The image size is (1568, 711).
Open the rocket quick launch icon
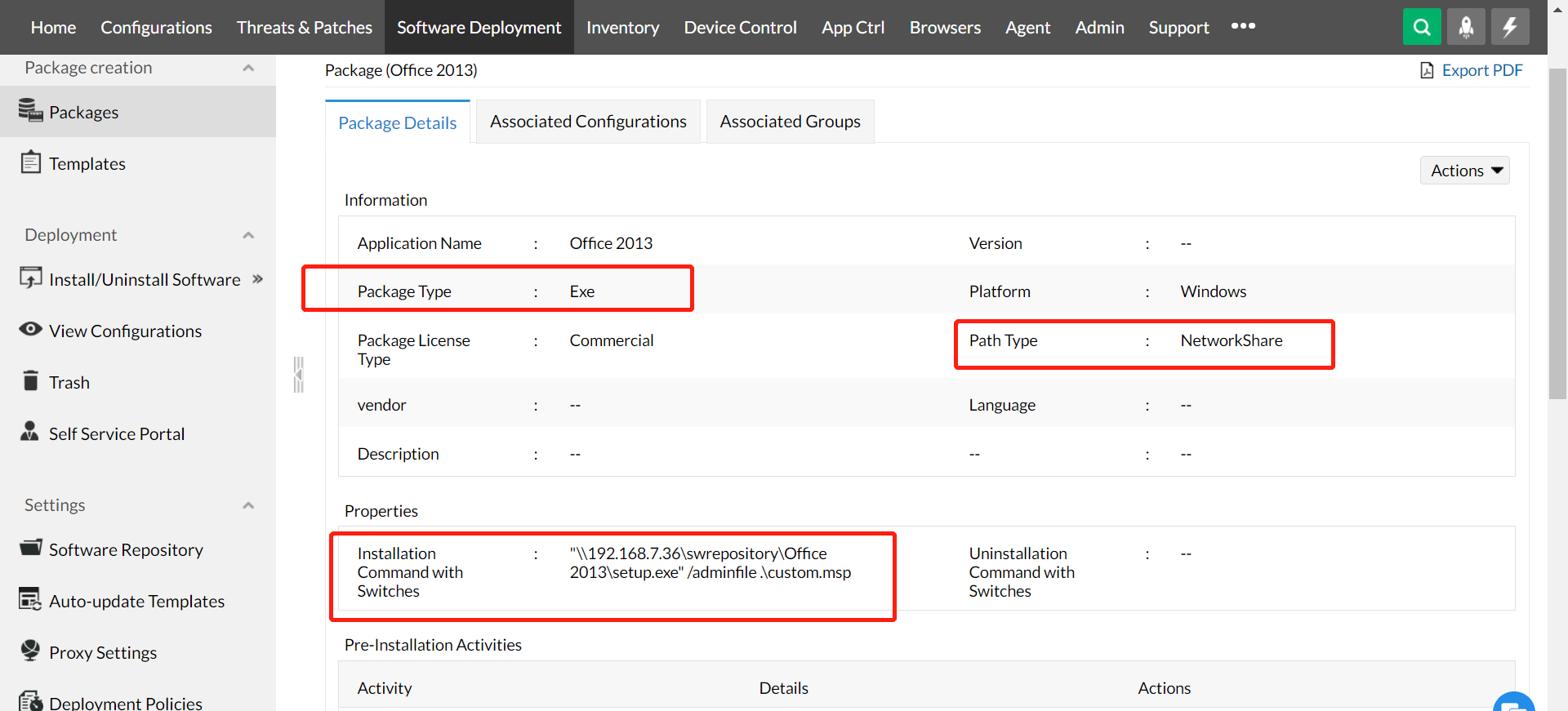click(x=1466, y=27)
